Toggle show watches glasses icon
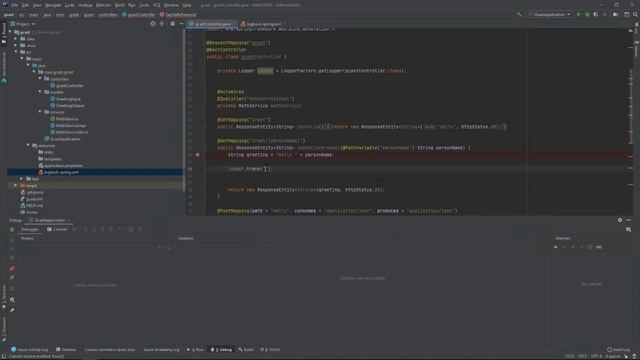Viewport: 640px width, 360px height. [599, 247]
